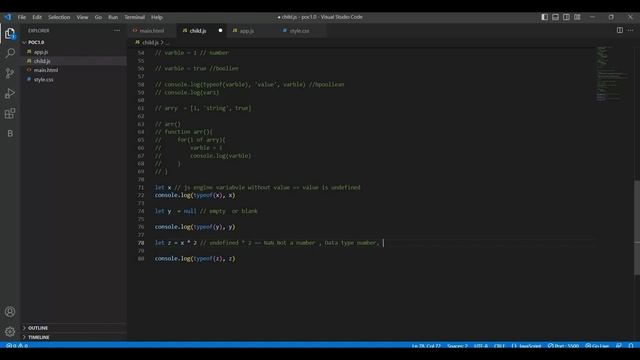Click 'let y = null' on line 74
This screenshot has width=640, height=360.
(176, 211)
